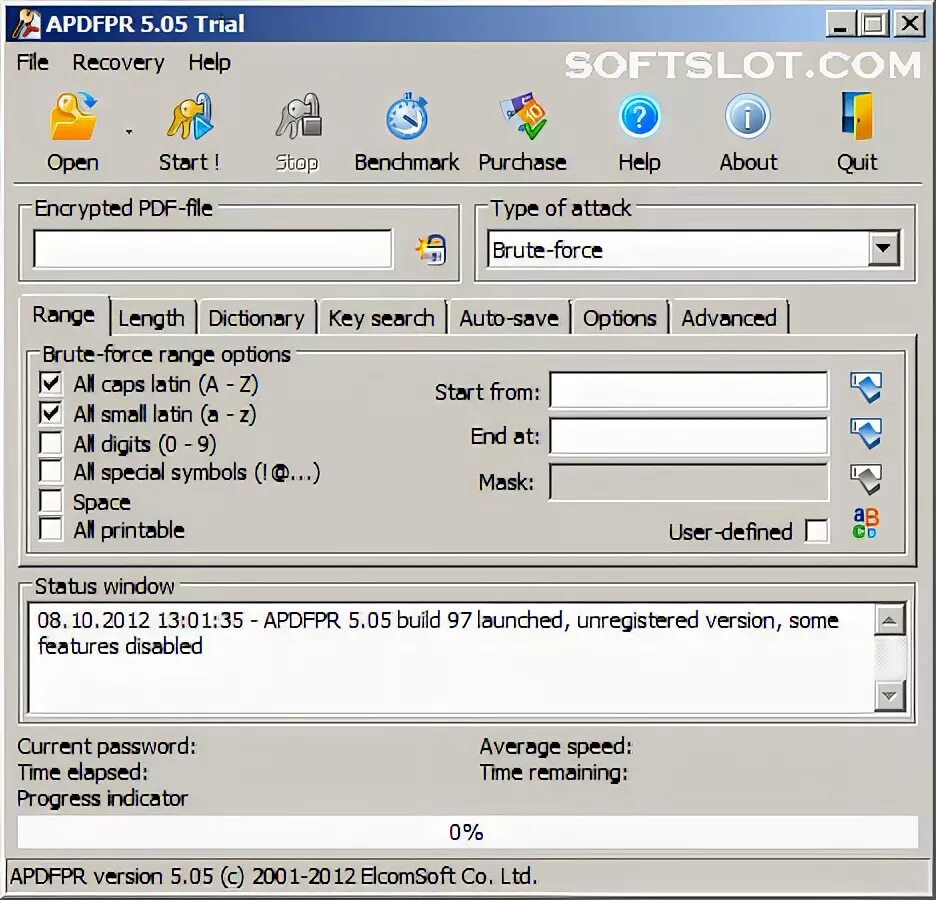936x900 pixels.
Task: Click icon next to Start from field
Action: pos(866,389)
